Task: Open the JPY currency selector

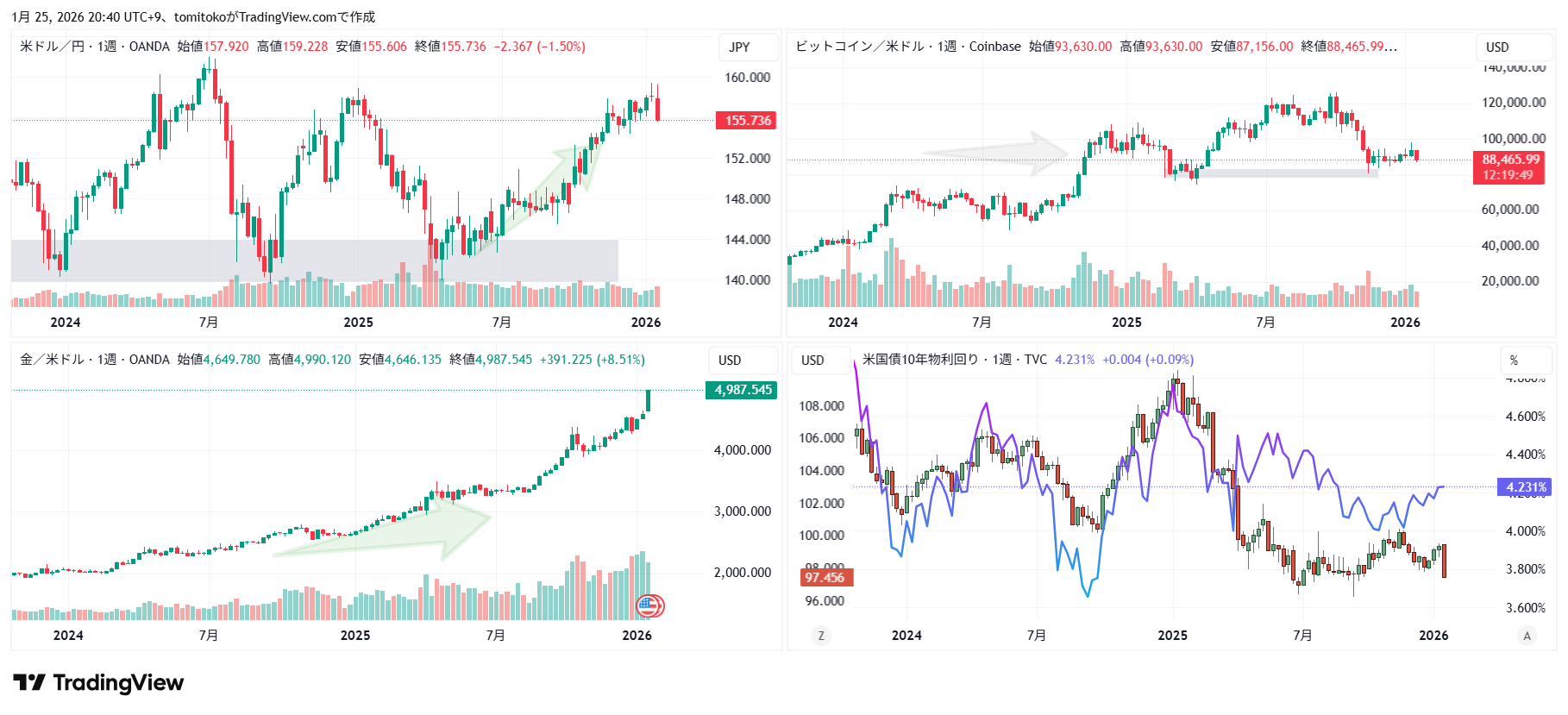Action: coord(739,47)
